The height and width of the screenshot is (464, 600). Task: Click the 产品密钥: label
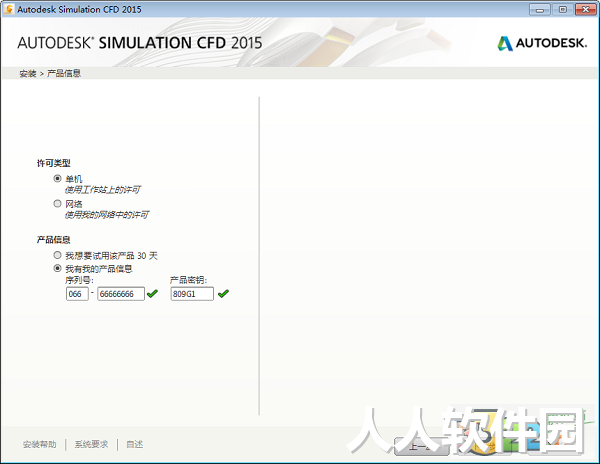click(188, 280)
